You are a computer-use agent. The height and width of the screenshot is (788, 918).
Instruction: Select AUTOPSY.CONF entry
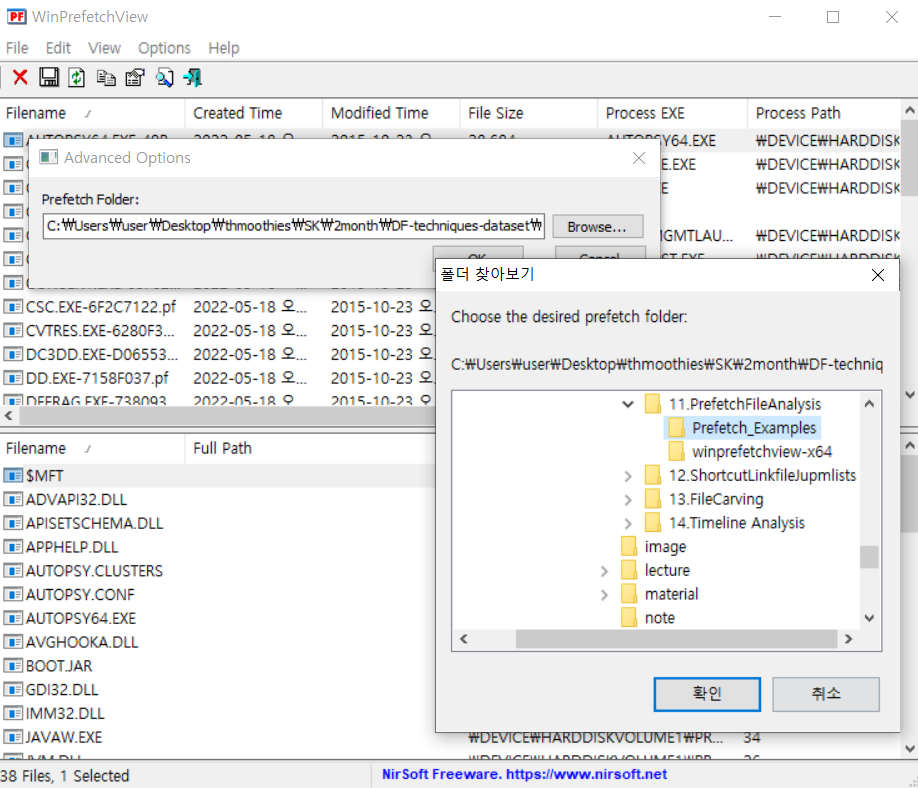(218, 594)
